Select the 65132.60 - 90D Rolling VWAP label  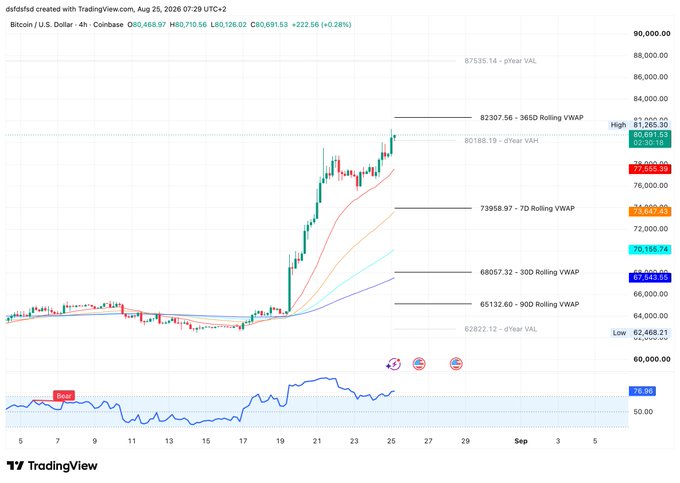pyautogui.click(x=530, y=304)
